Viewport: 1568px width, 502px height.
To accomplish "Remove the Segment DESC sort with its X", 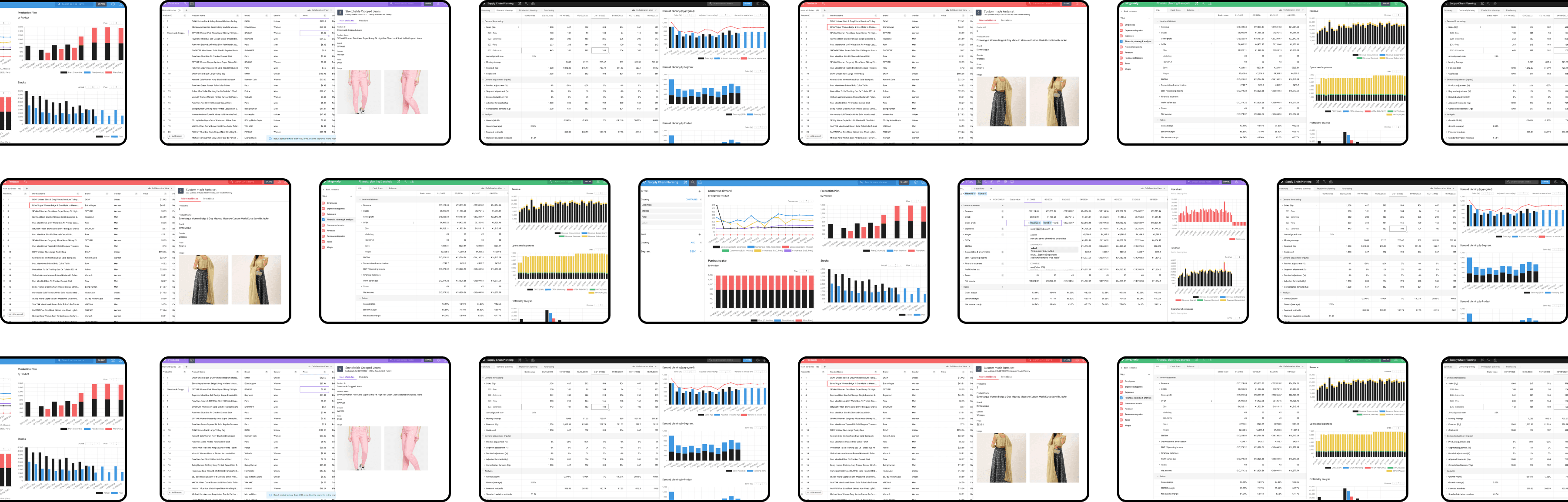I will pos(701,252).
